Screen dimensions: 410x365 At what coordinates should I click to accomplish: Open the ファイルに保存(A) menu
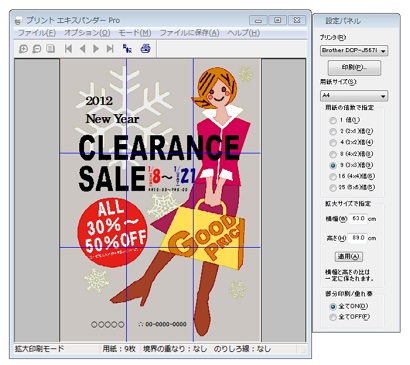click(190, 33)
